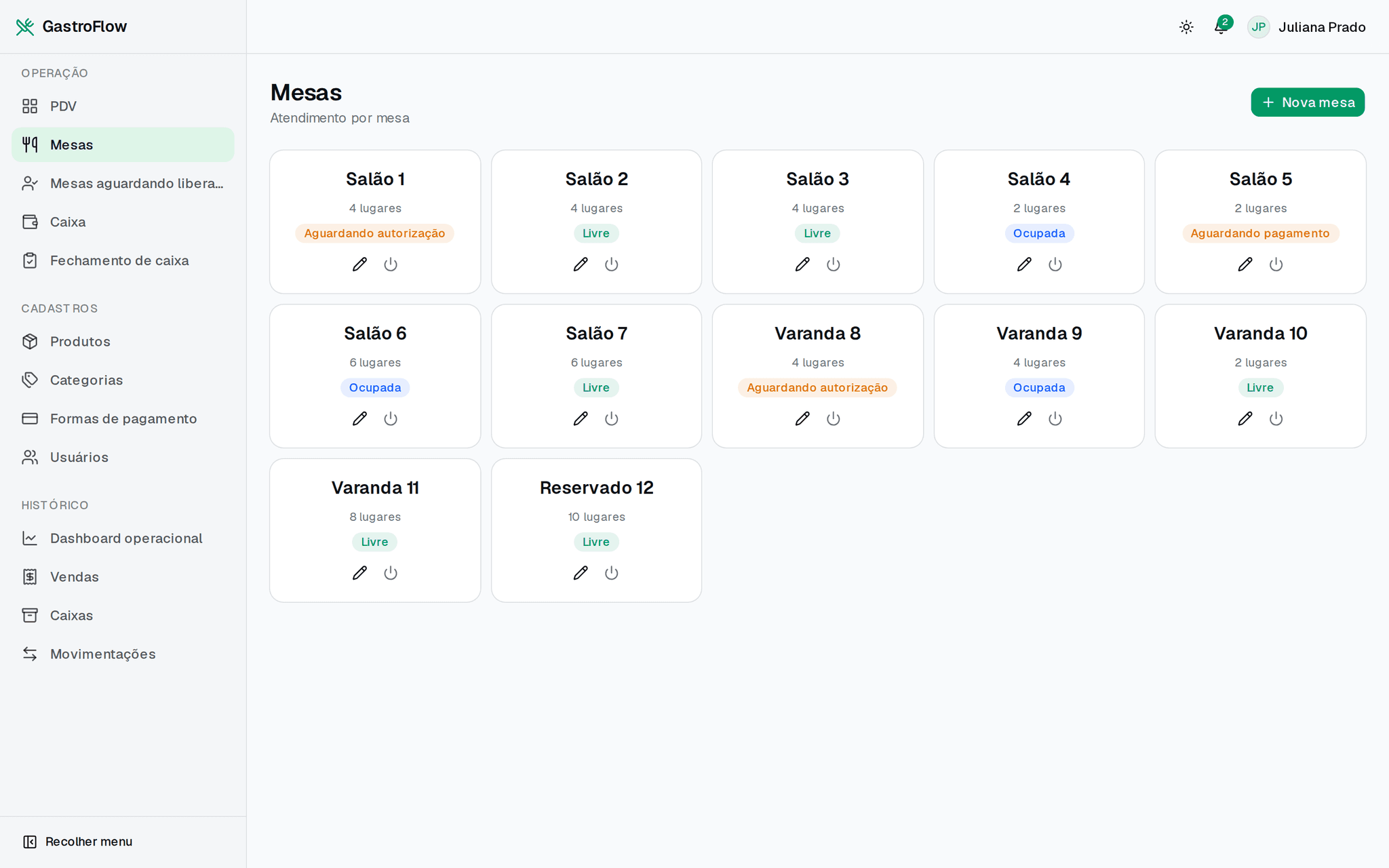Toggle Reservado 12 power icon
This screenshot has width=1389, height=868.
pos(612,573)
